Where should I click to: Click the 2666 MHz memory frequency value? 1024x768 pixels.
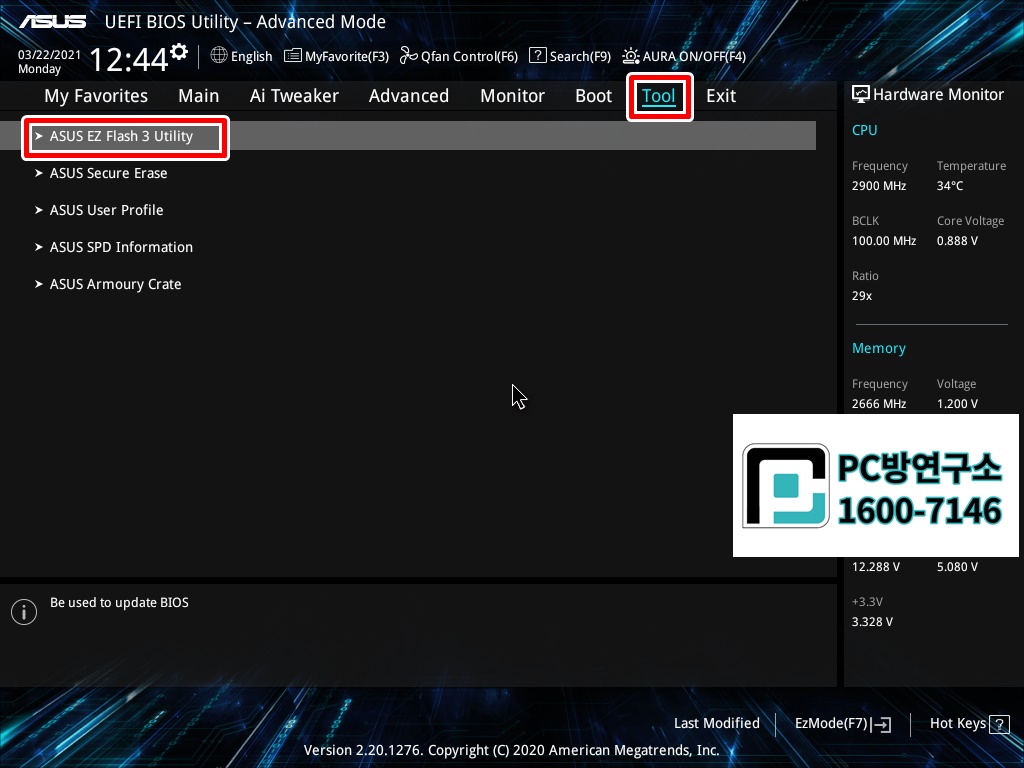click(x=878, y=404)
